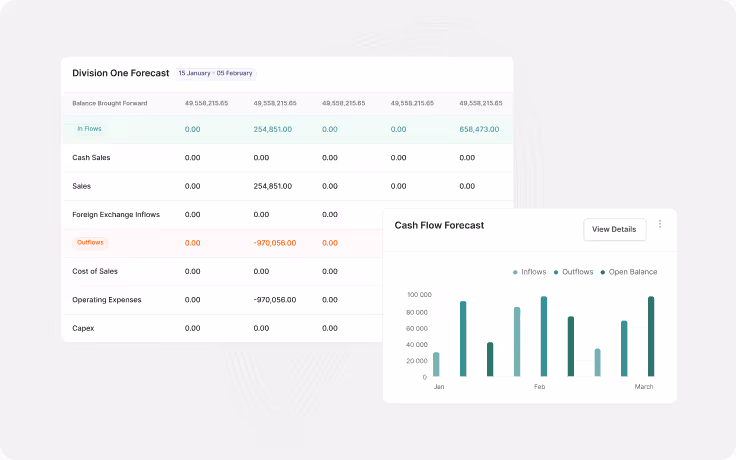
Task: Click the Division One Forecast title
Action: pos(121,73)
